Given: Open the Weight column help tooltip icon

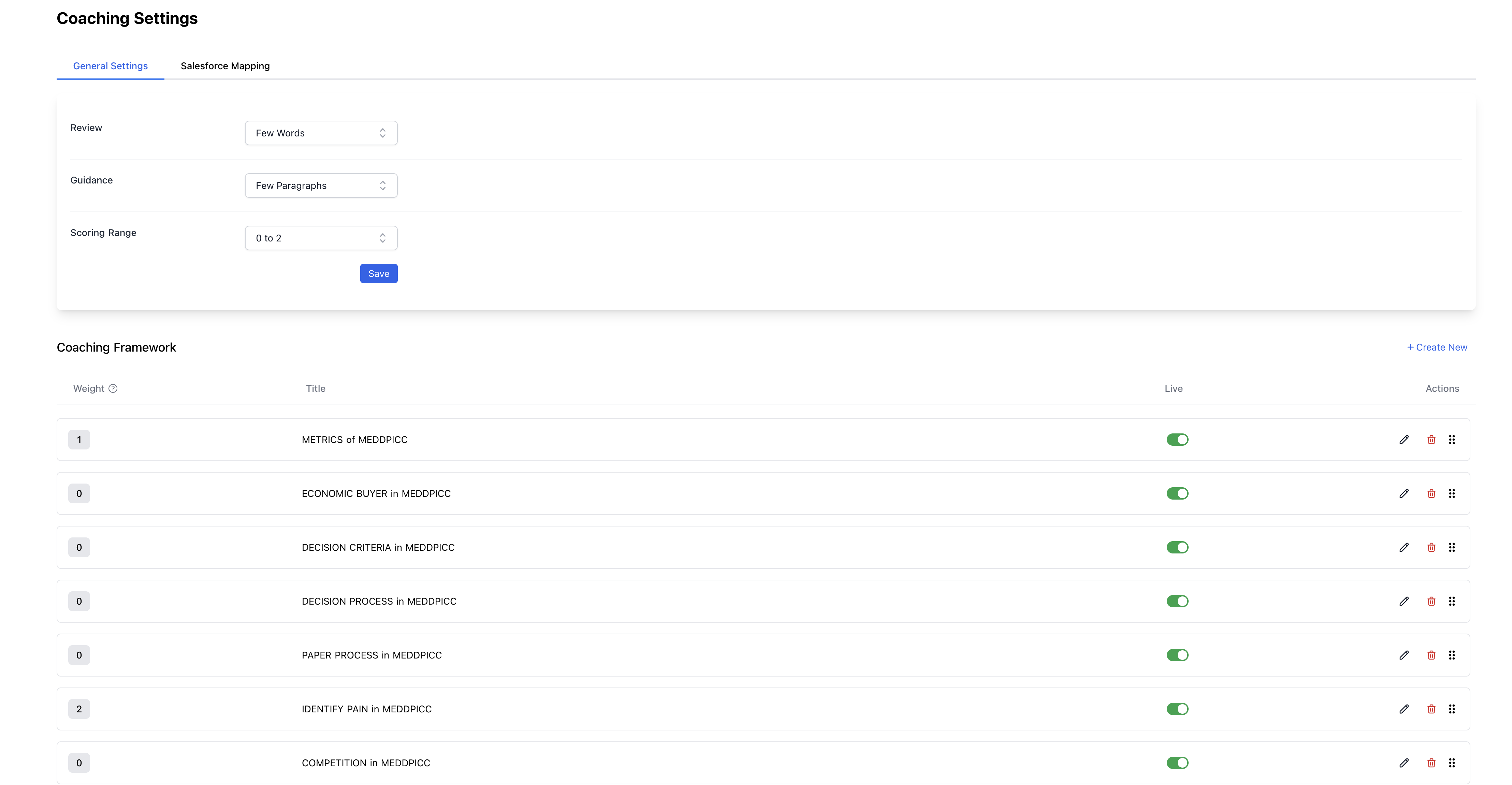Looking at the screenshot, I should (113, 388).
